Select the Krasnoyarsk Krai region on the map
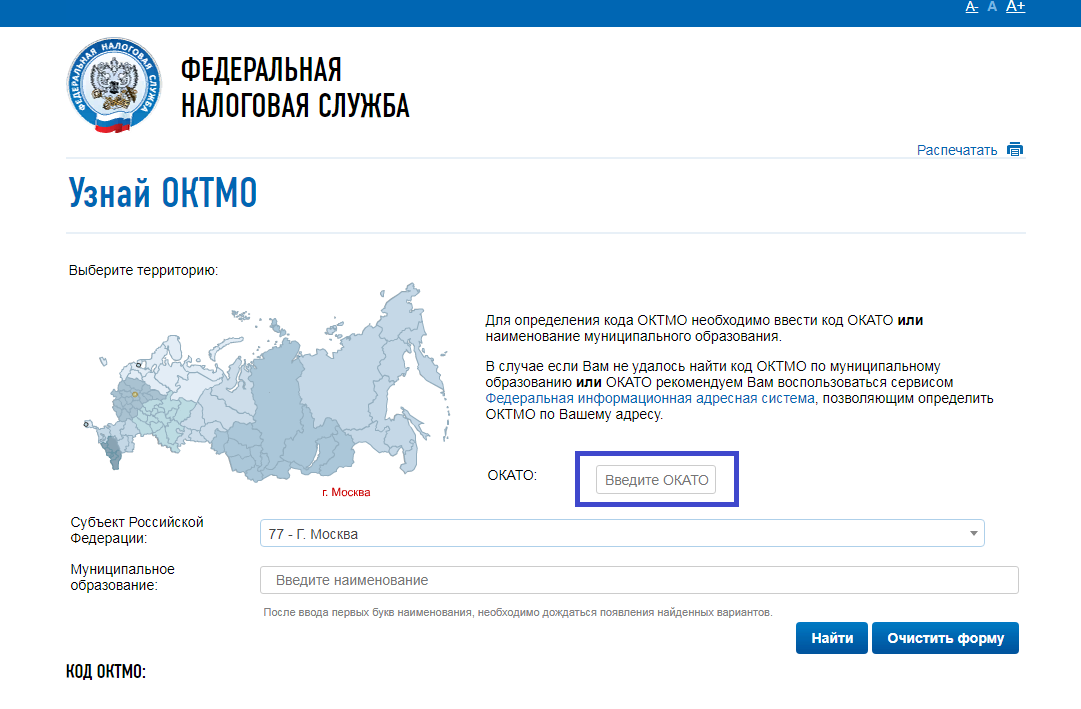The height and width of the screenshot is (709, 1081). click(275, 400)
